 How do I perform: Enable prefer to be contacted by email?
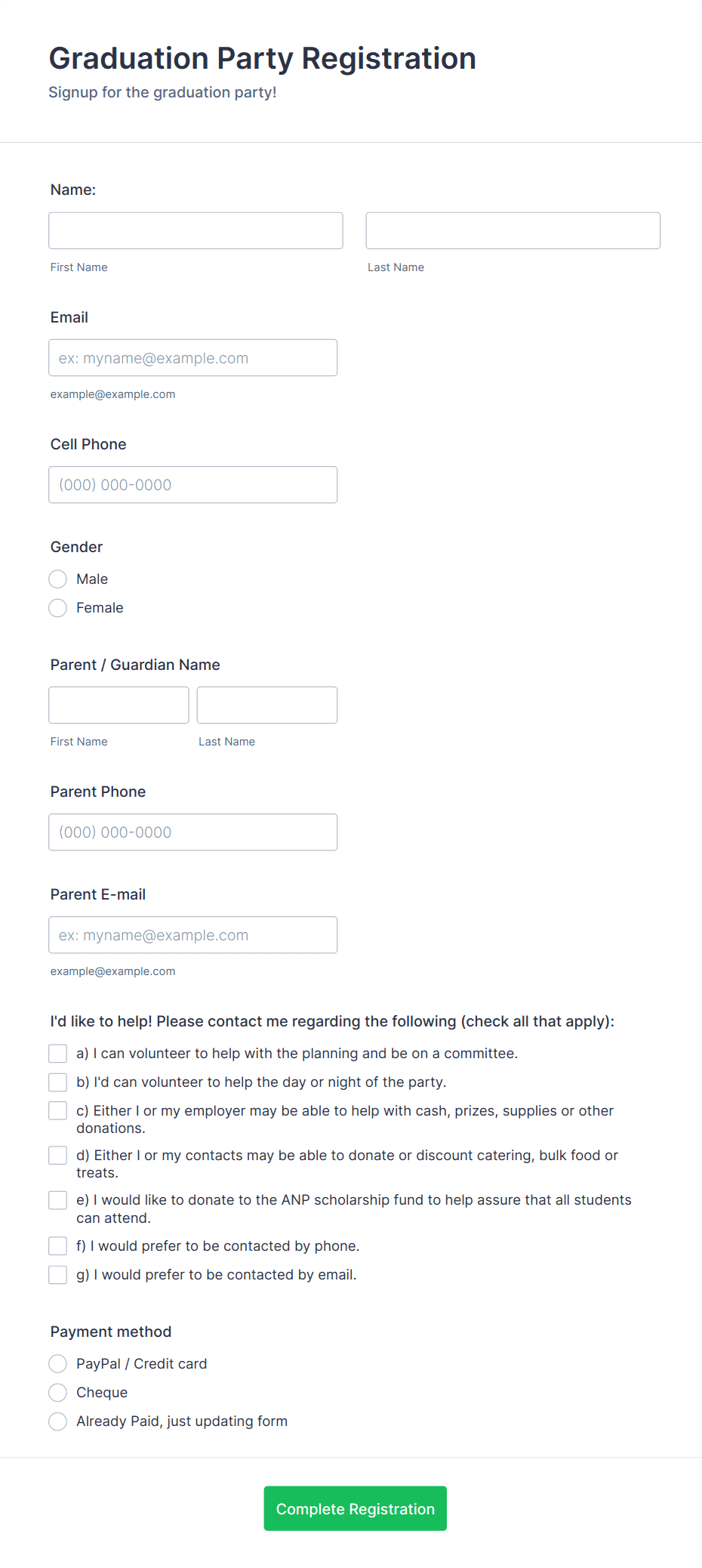[57, 1274]
